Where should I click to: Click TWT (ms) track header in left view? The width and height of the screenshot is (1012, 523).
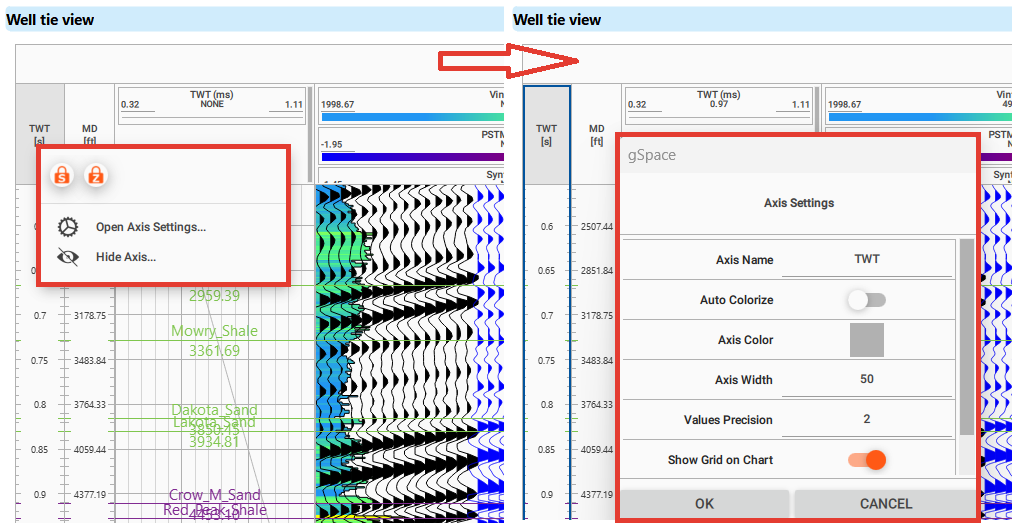click(x=212, y=104)
